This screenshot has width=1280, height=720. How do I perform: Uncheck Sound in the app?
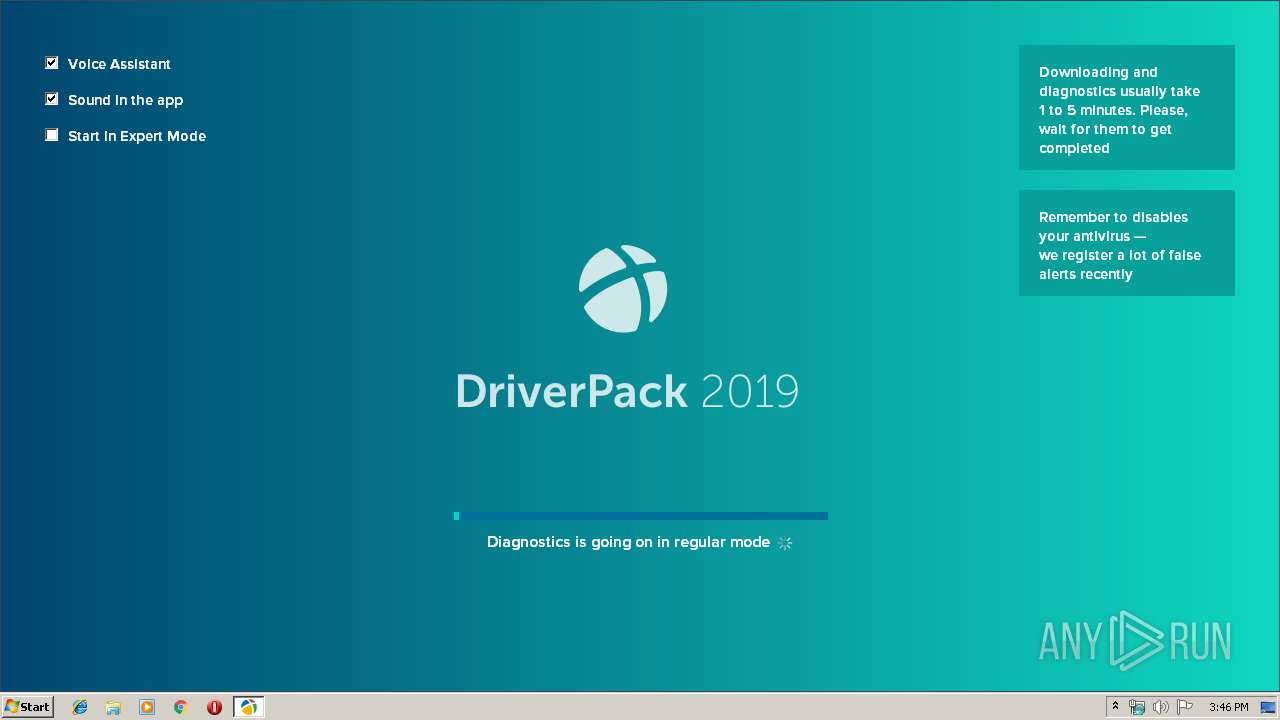[x=52, y=99]
